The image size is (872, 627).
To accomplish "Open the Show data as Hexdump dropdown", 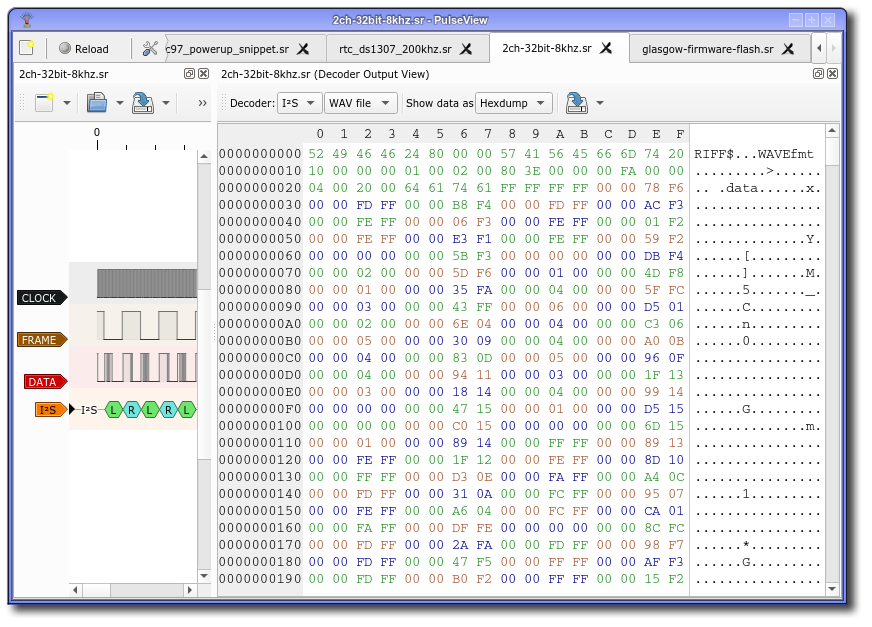I will 514,103.
